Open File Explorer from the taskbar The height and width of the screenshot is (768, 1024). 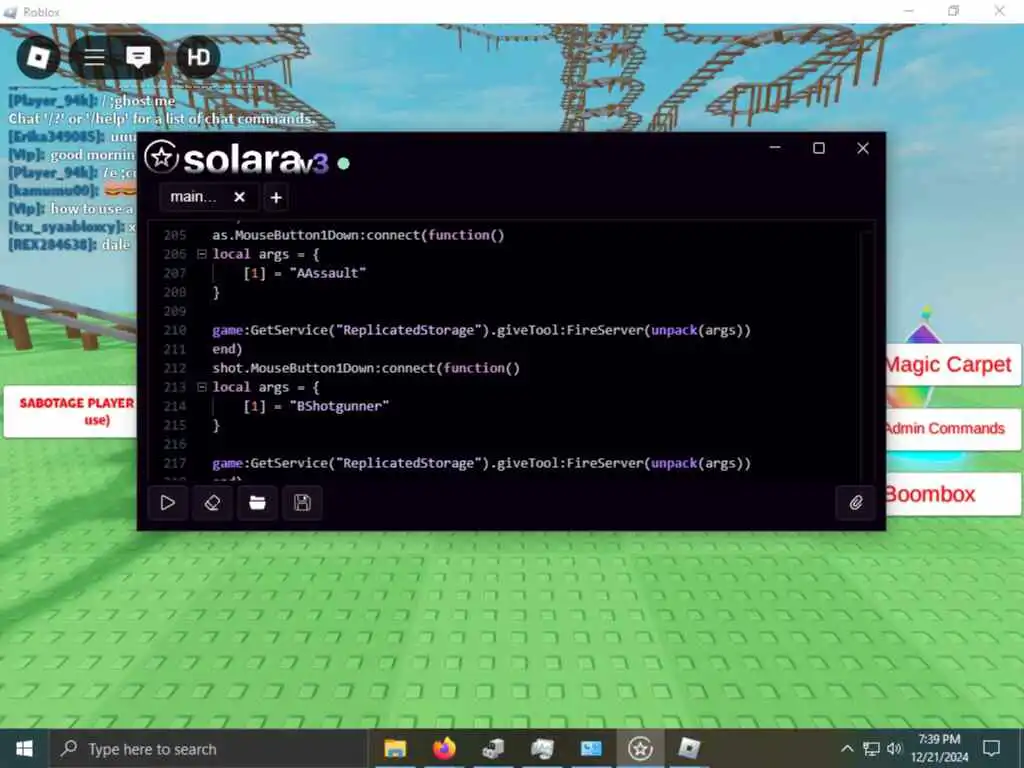point(395,748)
